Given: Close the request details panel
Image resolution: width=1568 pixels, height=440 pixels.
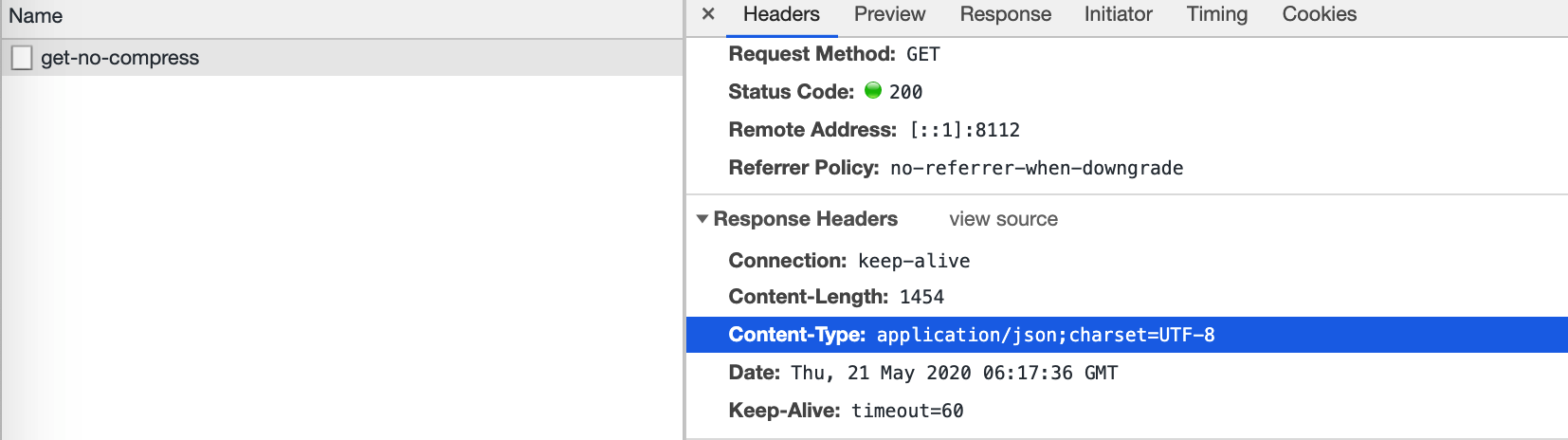Looking at the screenshot, I should [x=708, y=14].
